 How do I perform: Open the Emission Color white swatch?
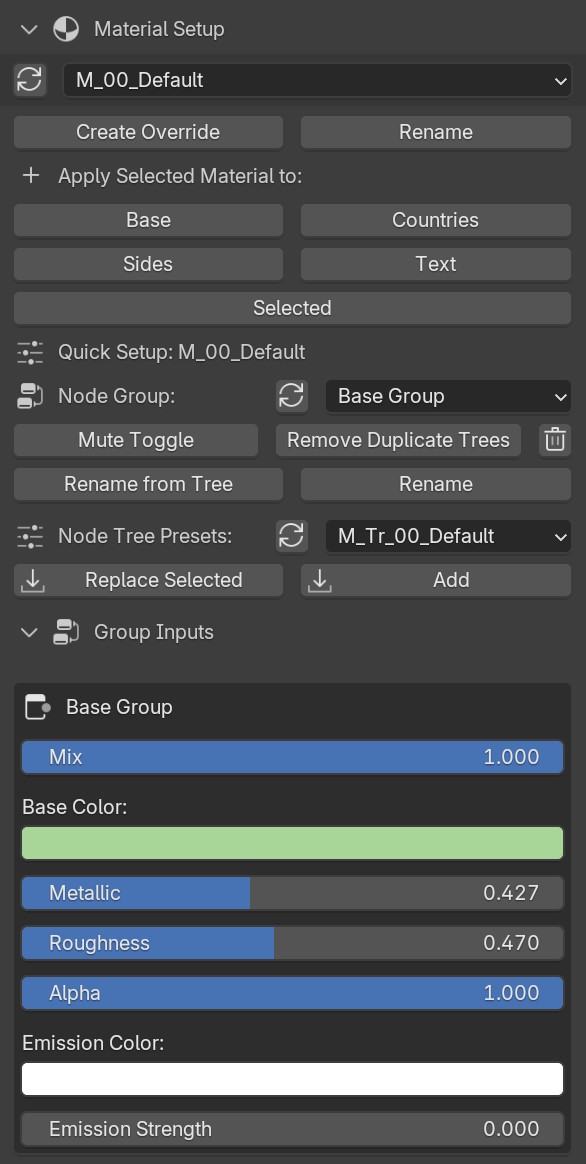pyautogui.click(x=293, y=1079)
